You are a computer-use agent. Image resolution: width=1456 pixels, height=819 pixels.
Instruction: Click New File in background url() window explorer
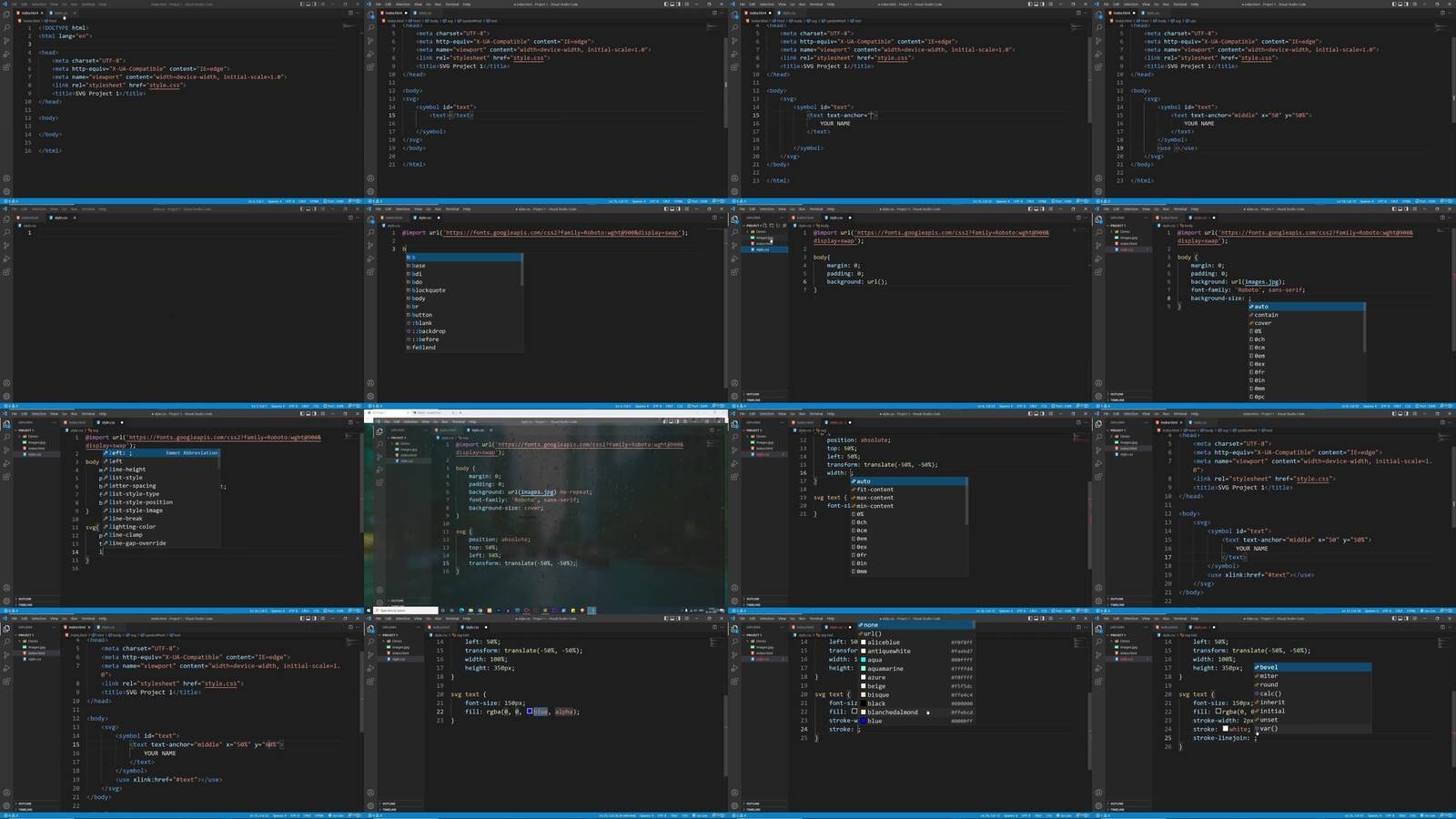pos(764,226)
